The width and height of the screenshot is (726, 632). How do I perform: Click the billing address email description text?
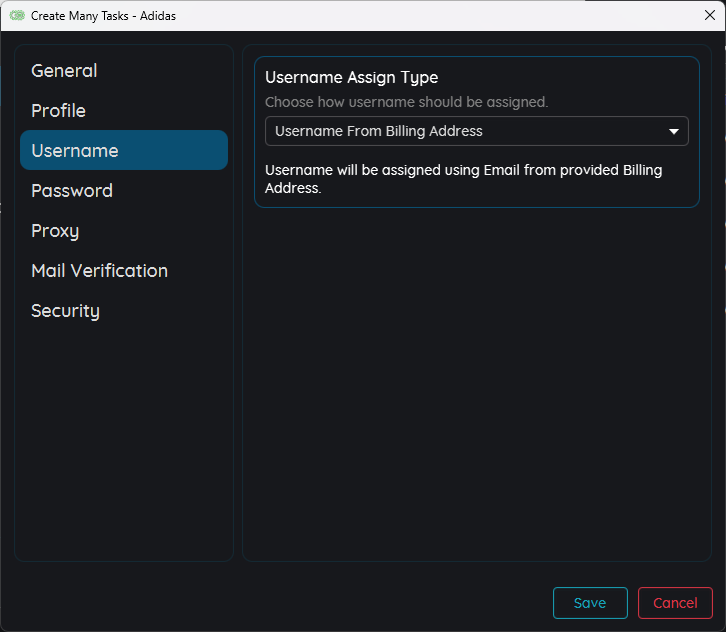463,179
